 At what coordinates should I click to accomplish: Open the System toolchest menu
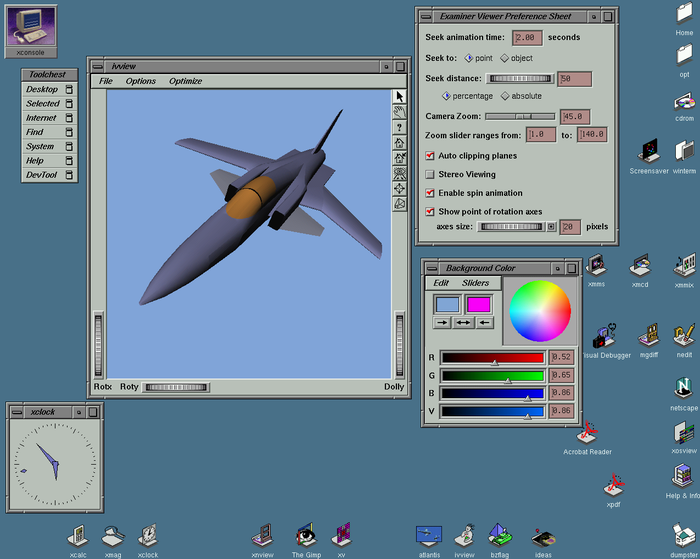click(40, 146)
